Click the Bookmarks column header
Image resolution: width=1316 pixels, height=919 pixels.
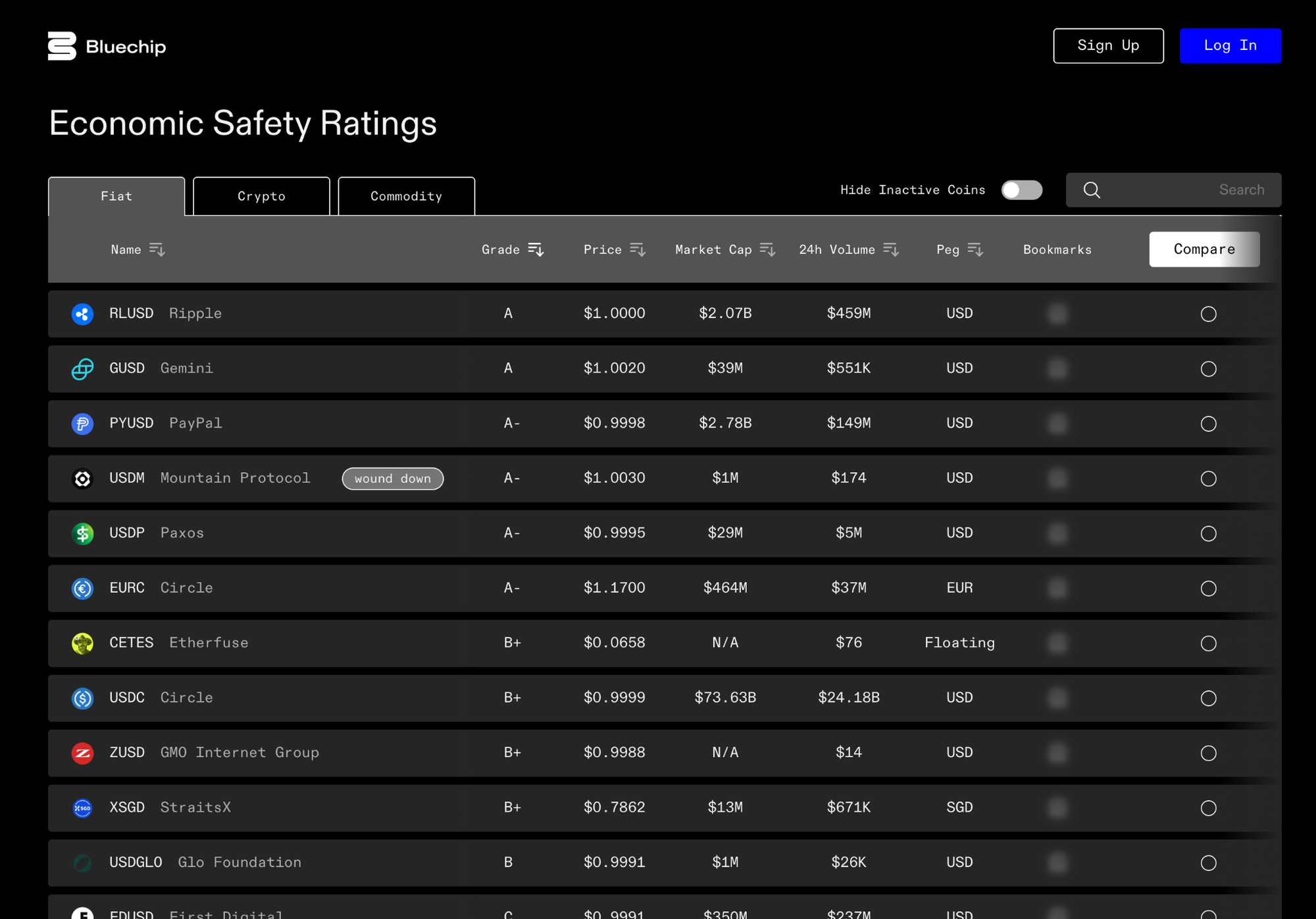(x=1057, y=249)
